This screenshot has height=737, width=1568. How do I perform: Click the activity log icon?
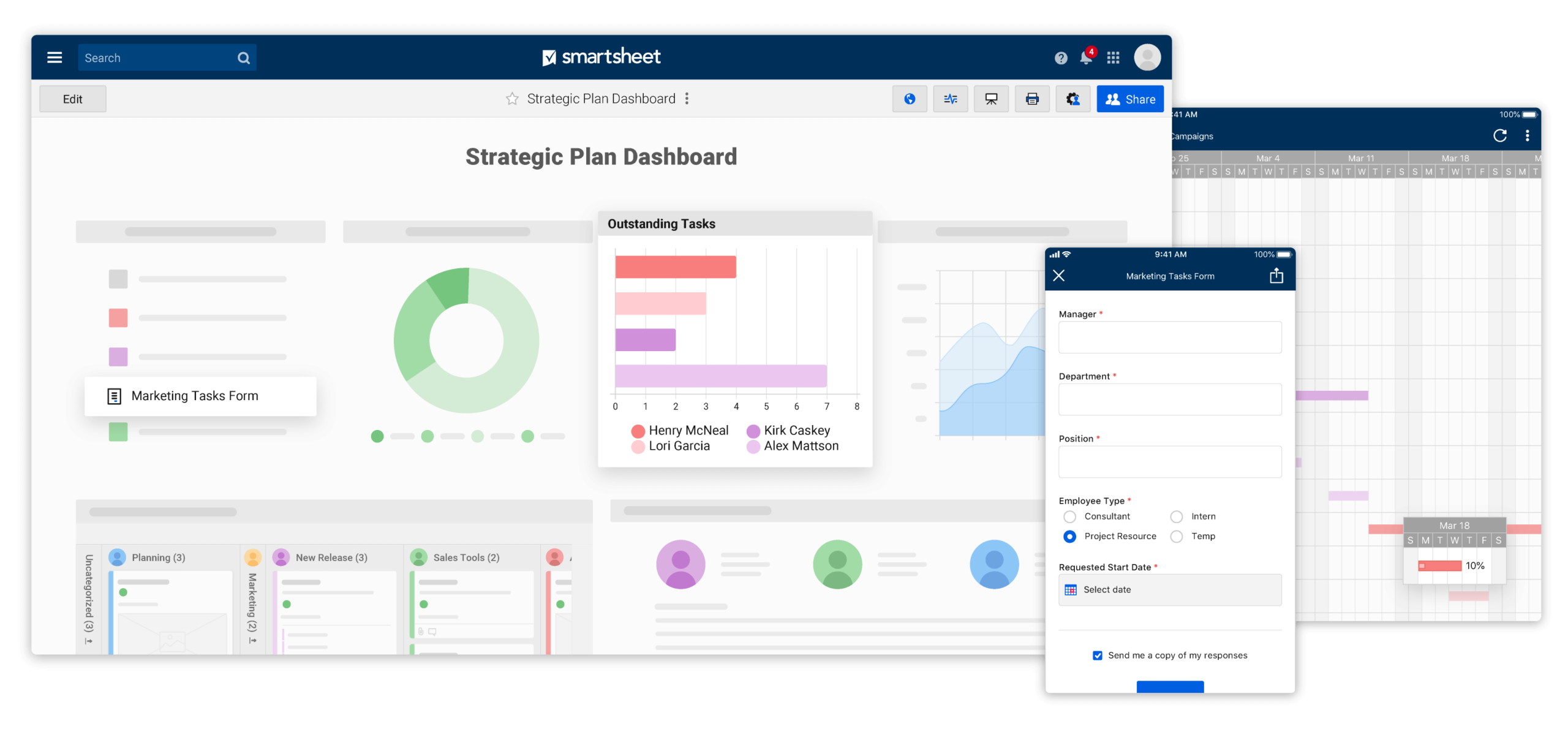pos(950,99)
